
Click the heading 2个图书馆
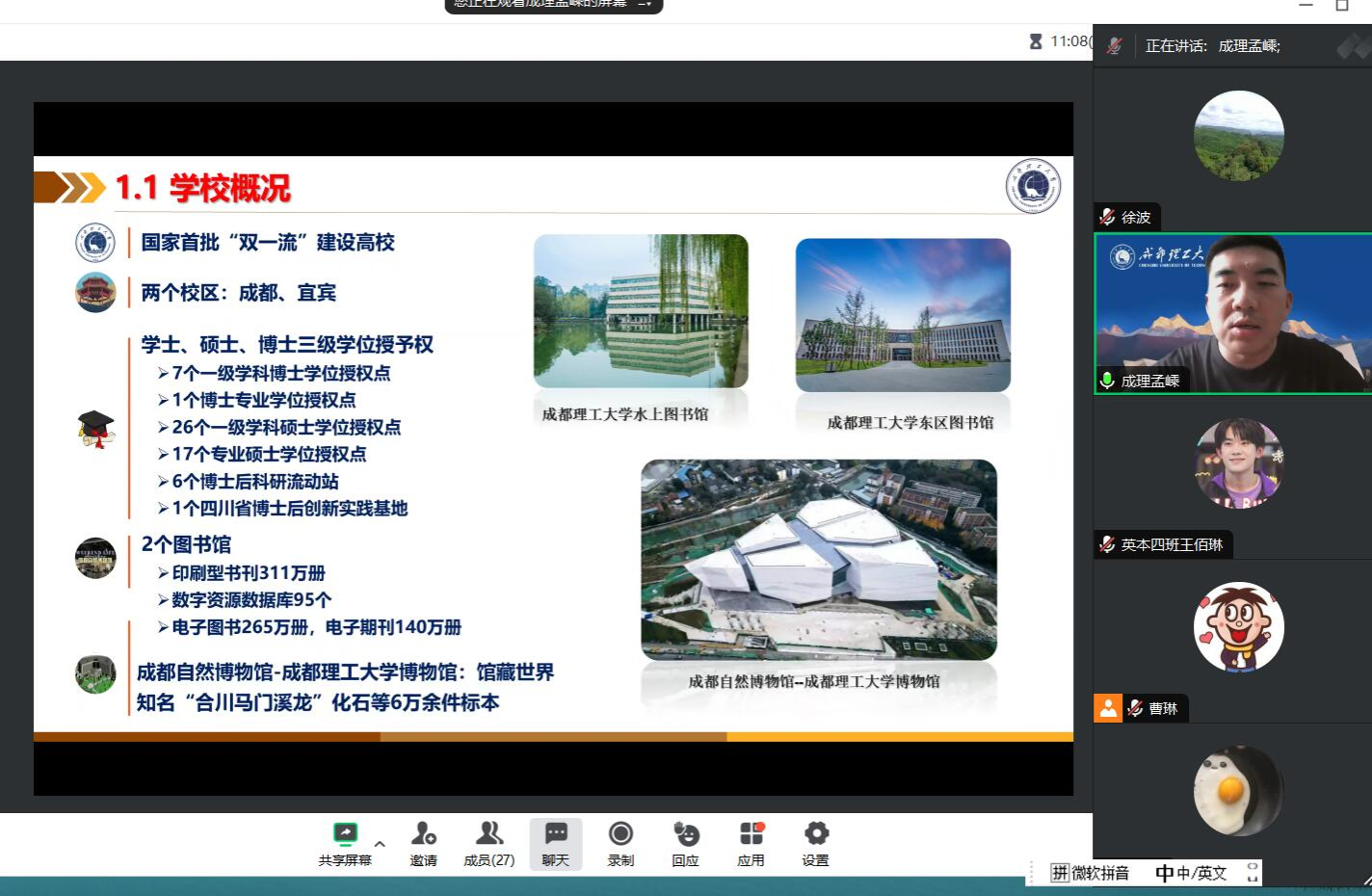point(186,544)
